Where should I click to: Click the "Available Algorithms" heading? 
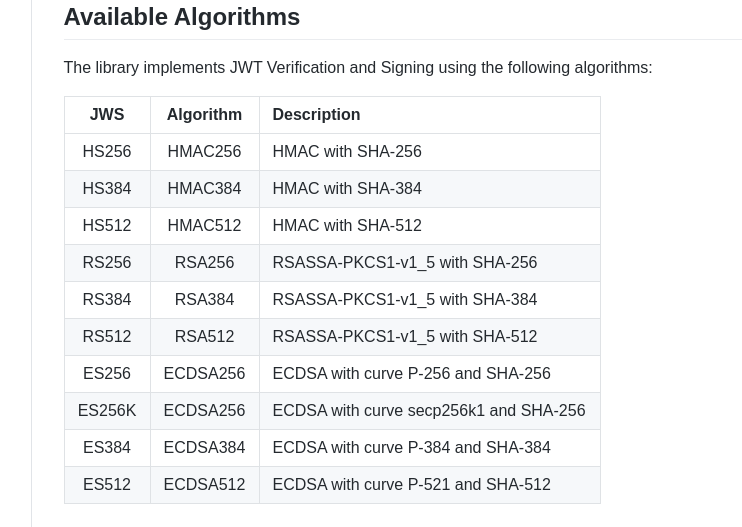[x=181, y=17]
